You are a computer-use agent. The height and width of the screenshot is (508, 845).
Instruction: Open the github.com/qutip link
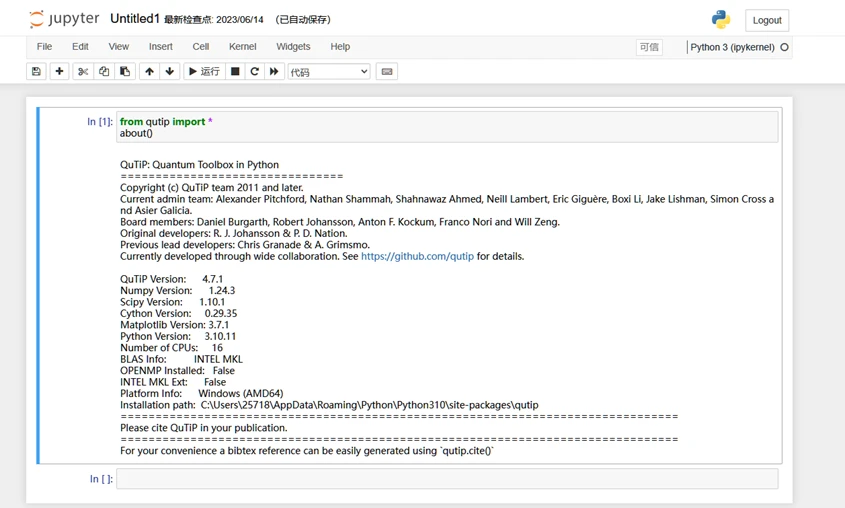417,256
